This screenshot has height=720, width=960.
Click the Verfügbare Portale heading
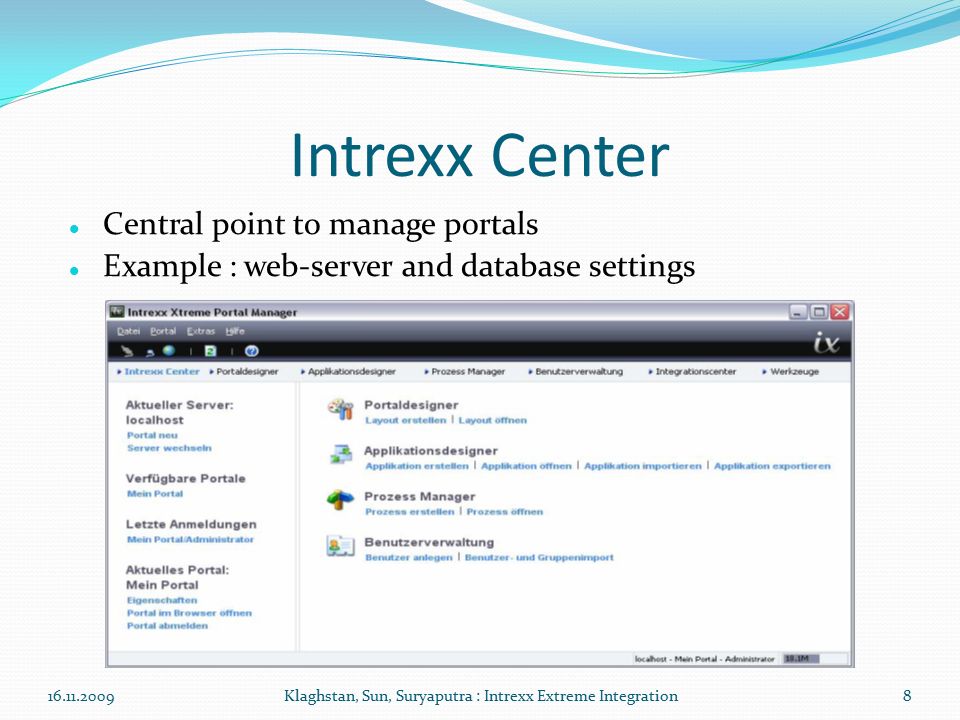point(186,479)
